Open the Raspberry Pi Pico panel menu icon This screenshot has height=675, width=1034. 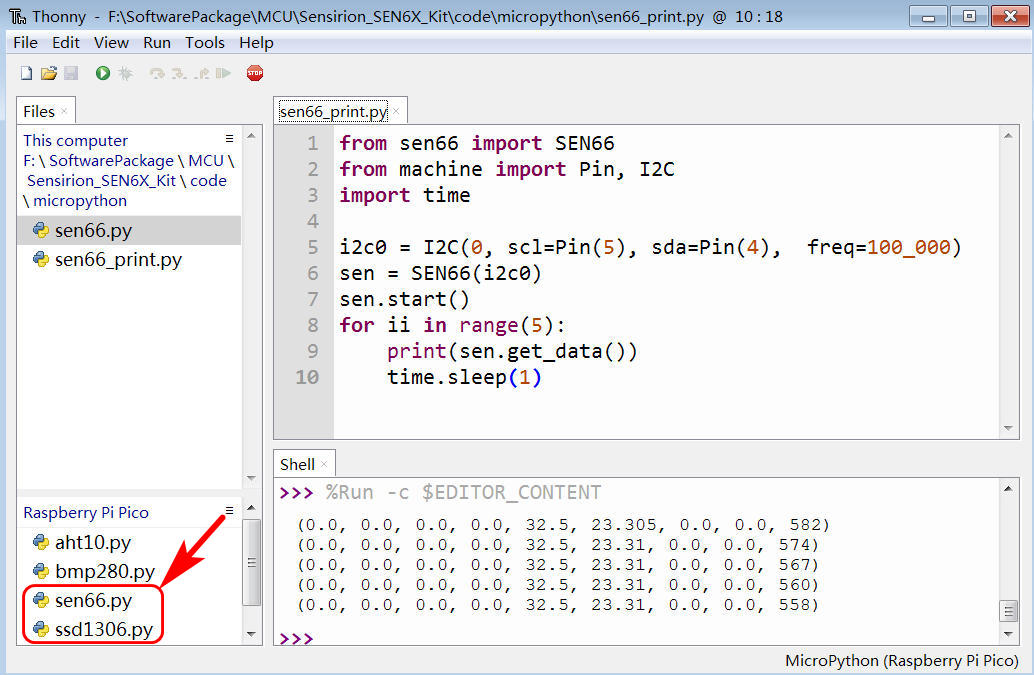229,511
